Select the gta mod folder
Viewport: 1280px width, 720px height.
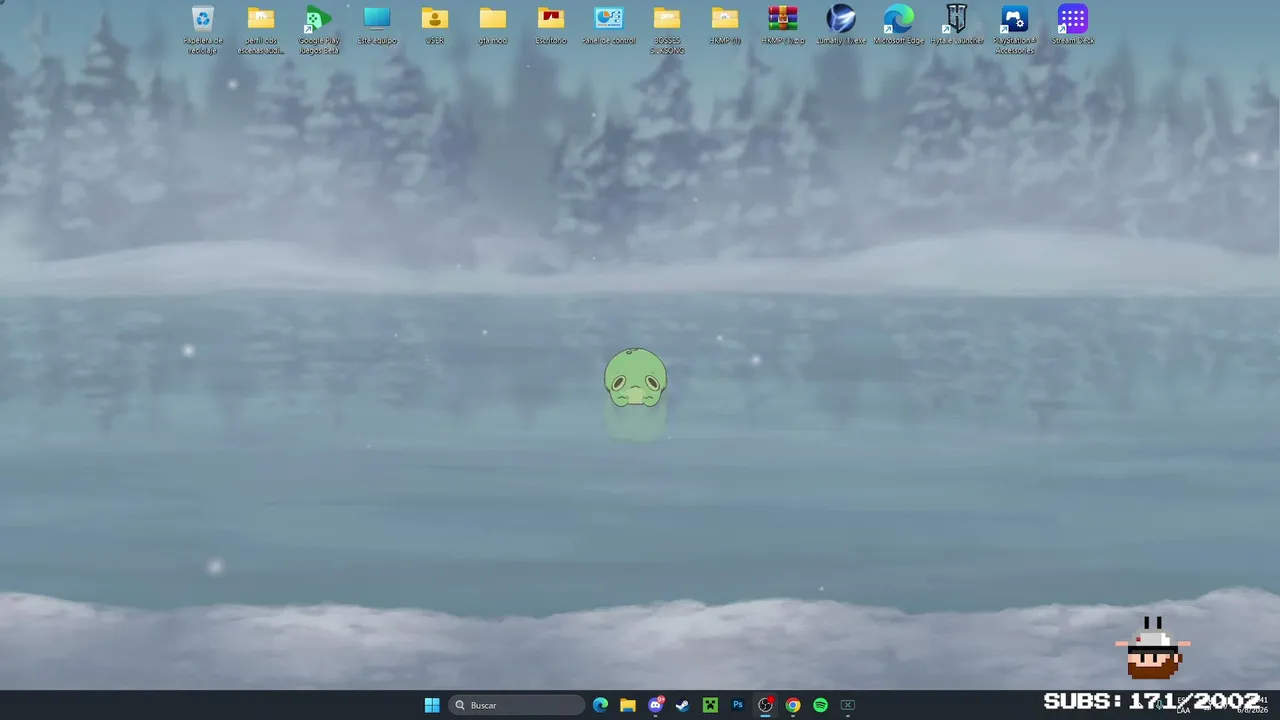(493, 25)
